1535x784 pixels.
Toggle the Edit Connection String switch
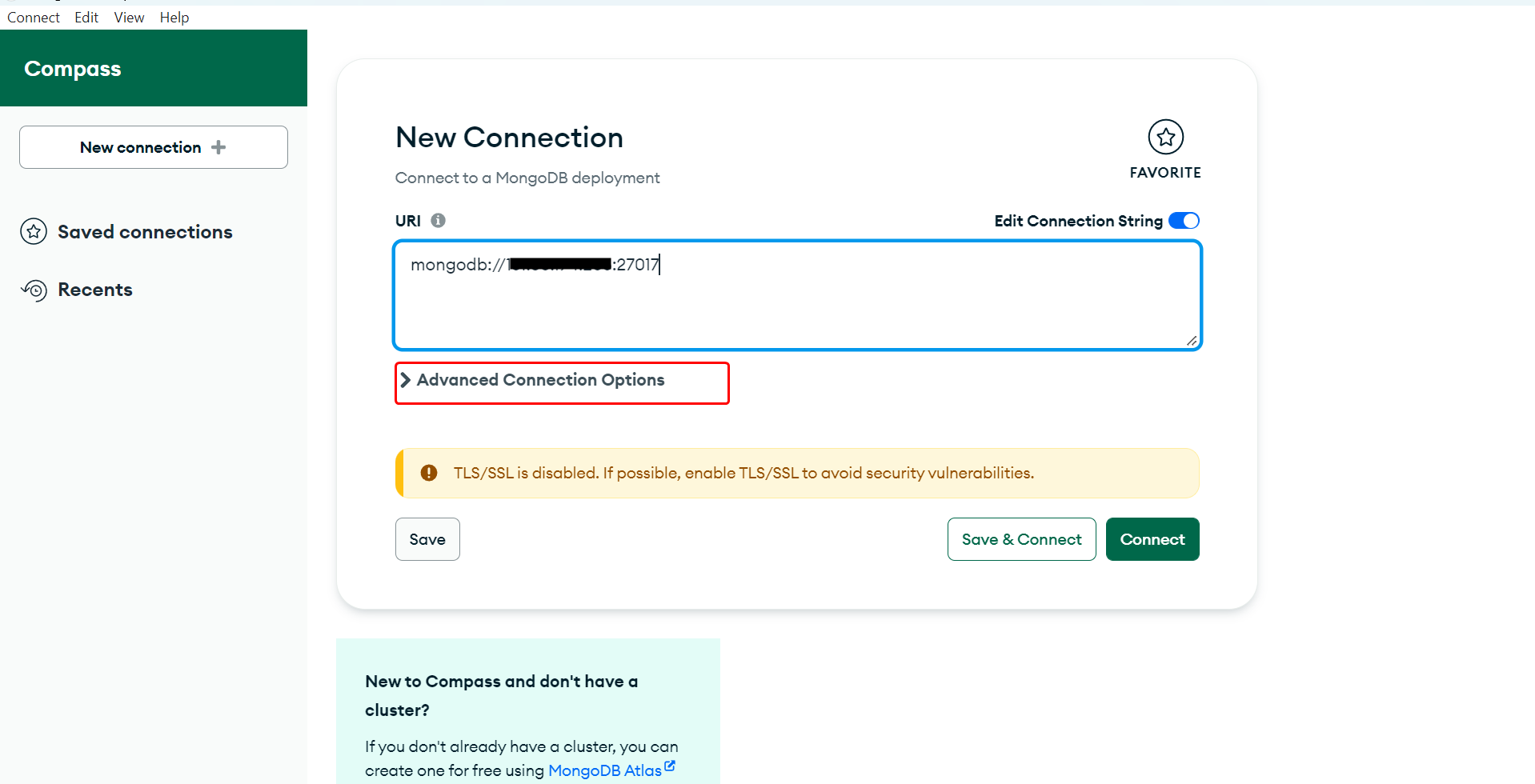[1184, 221]
